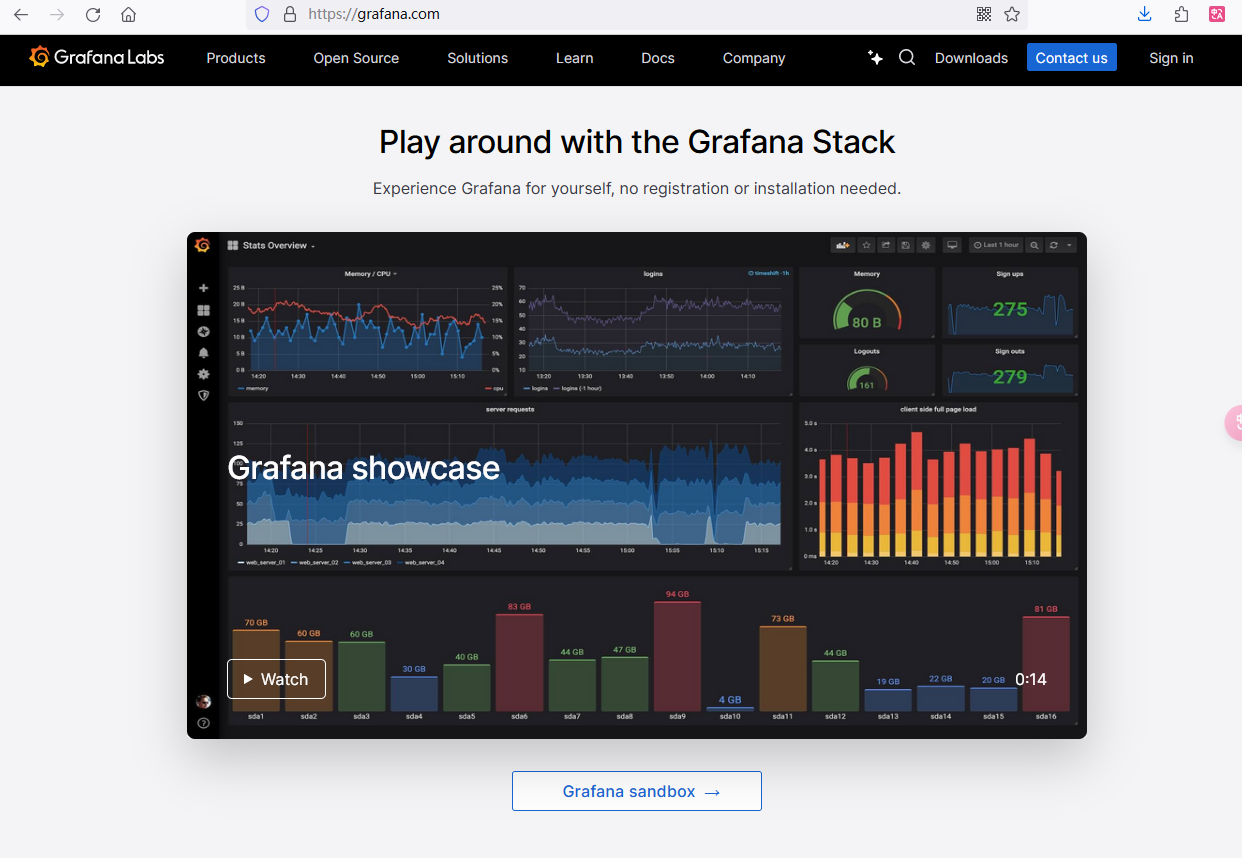Play the Grafana showcase video via Watch
The height and width of the screenshot is (858, 1242).
click(x=276, y=679)
